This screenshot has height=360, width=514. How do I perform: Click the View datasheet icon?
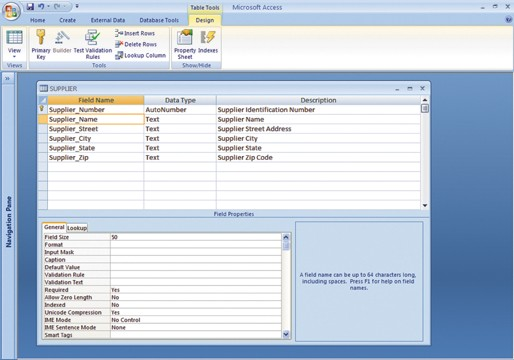[14, 37]
